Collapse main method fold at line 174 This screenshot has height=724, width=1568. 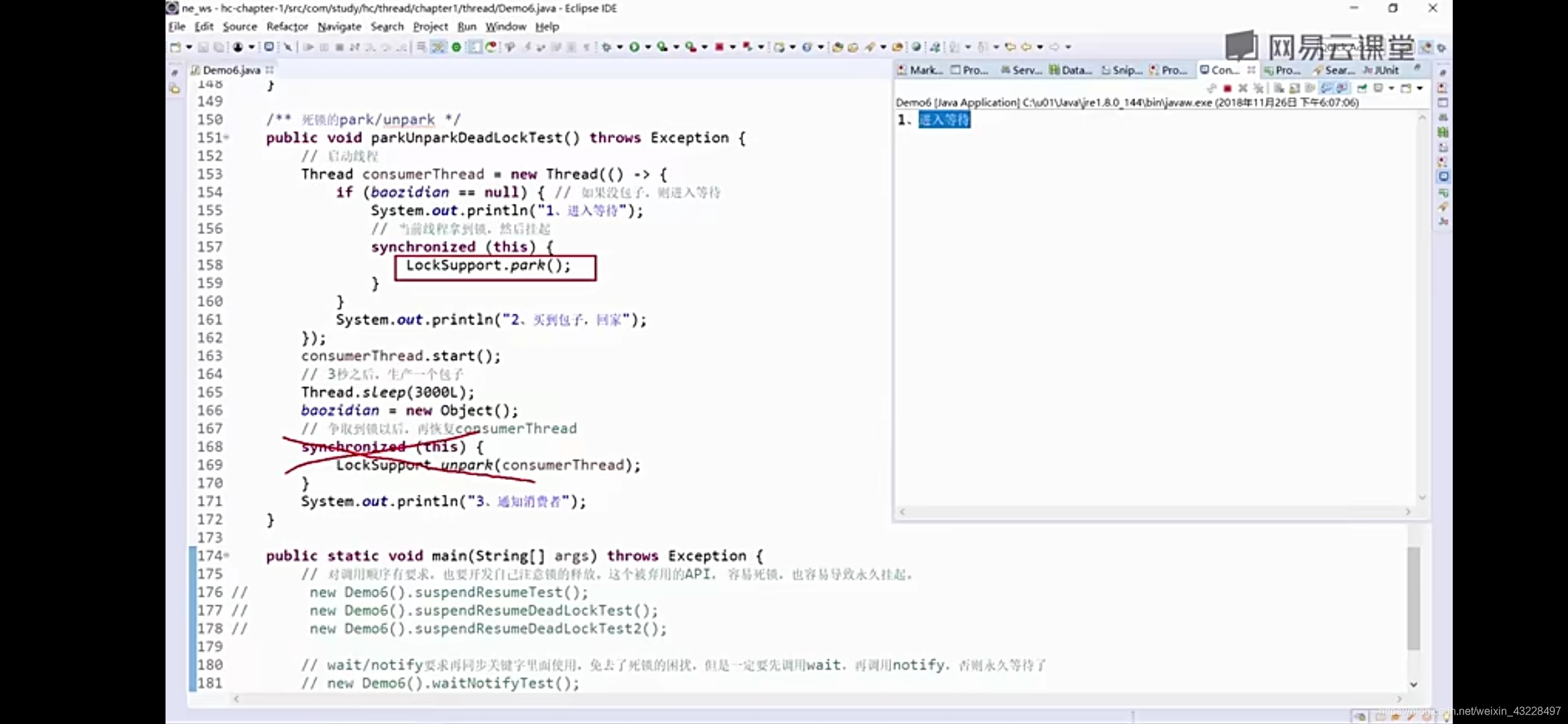[226, 555]
